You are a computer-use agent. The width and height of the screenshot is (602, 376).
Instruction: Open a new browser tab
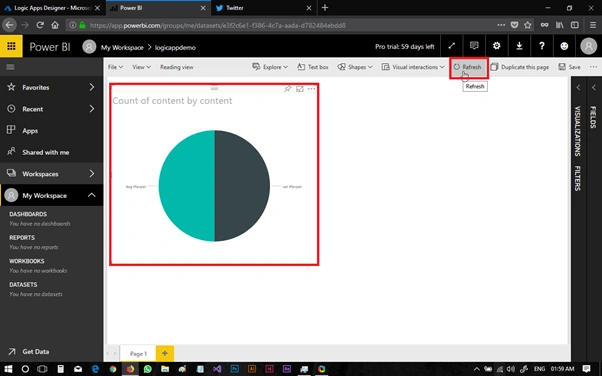coord(325,8)
